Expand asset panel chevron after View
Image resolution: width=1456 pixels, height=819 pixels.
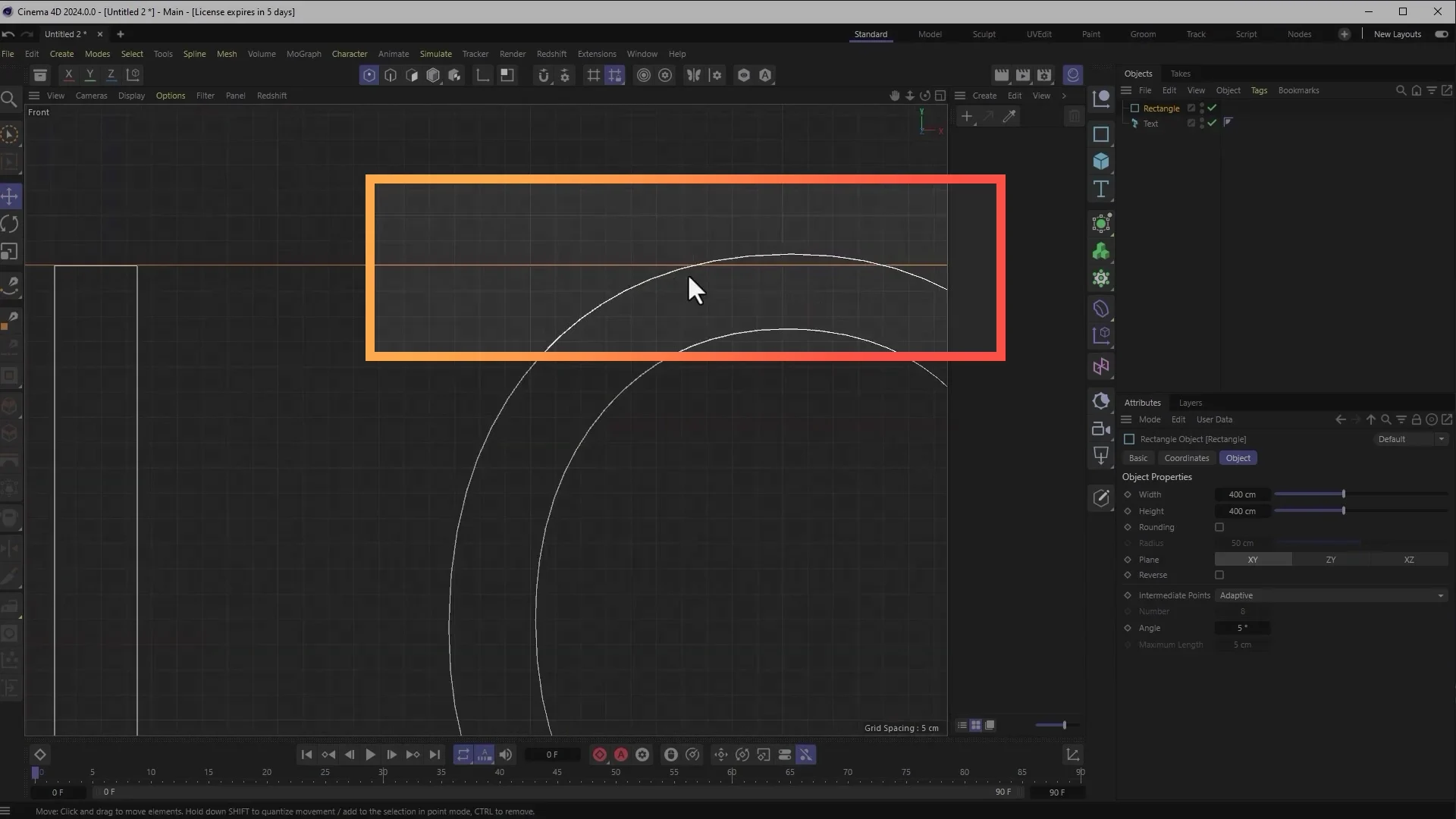1064,96
